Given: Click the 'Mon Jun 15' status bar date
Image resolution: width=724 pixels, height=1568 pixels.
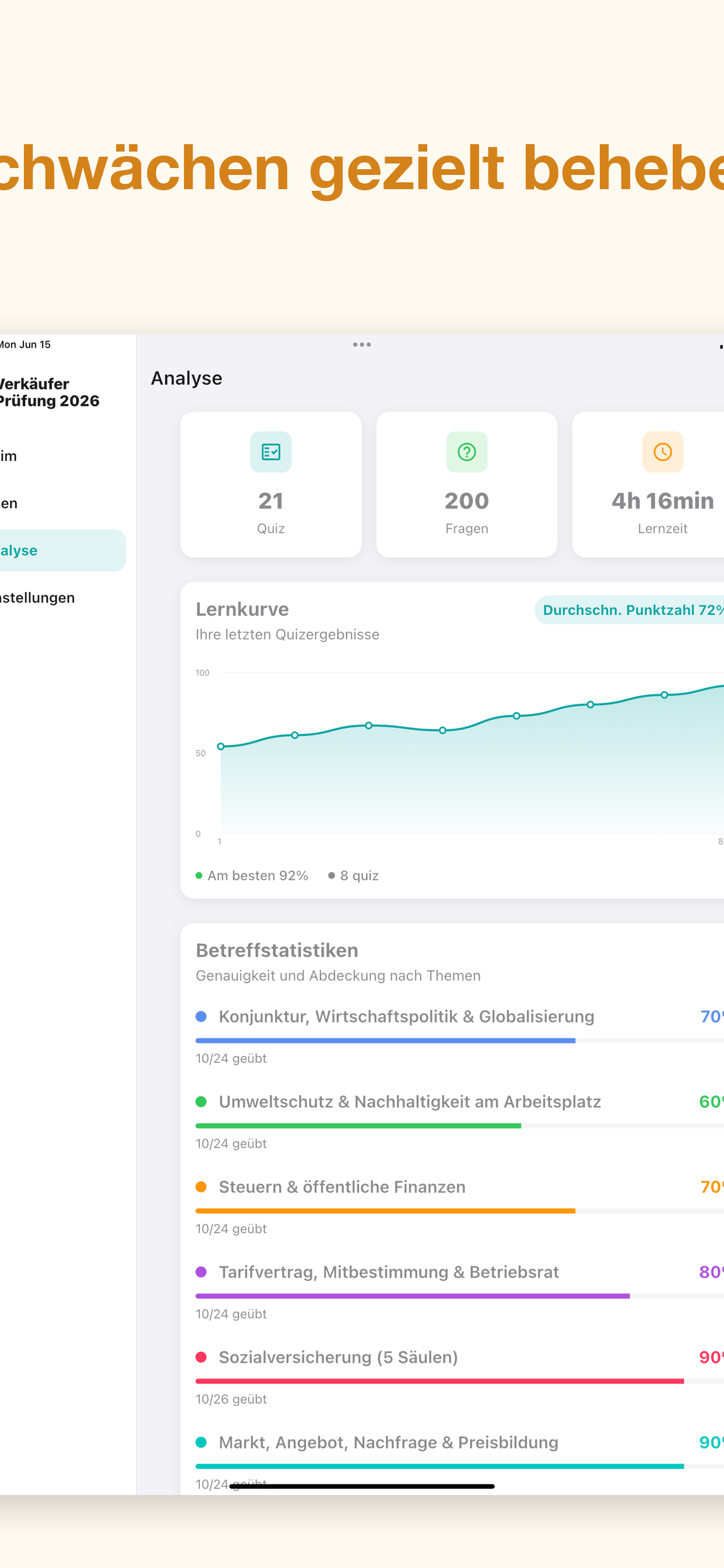Looking at the screenshot, I should 26,345.
